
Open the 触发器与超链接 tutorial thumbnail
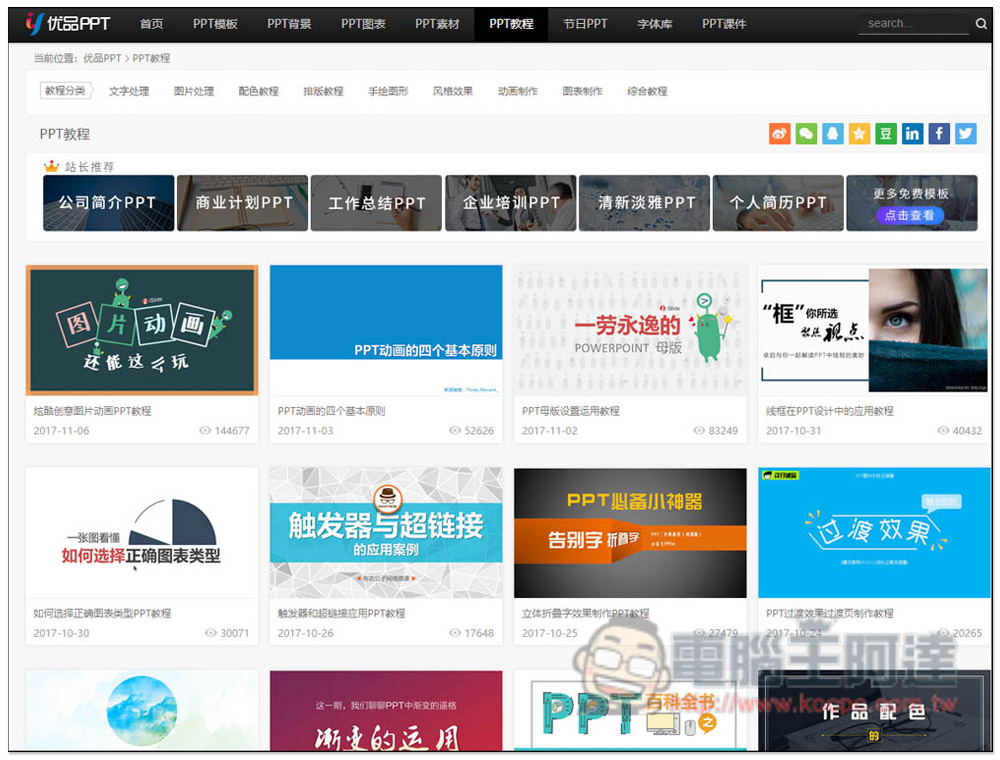386,532
